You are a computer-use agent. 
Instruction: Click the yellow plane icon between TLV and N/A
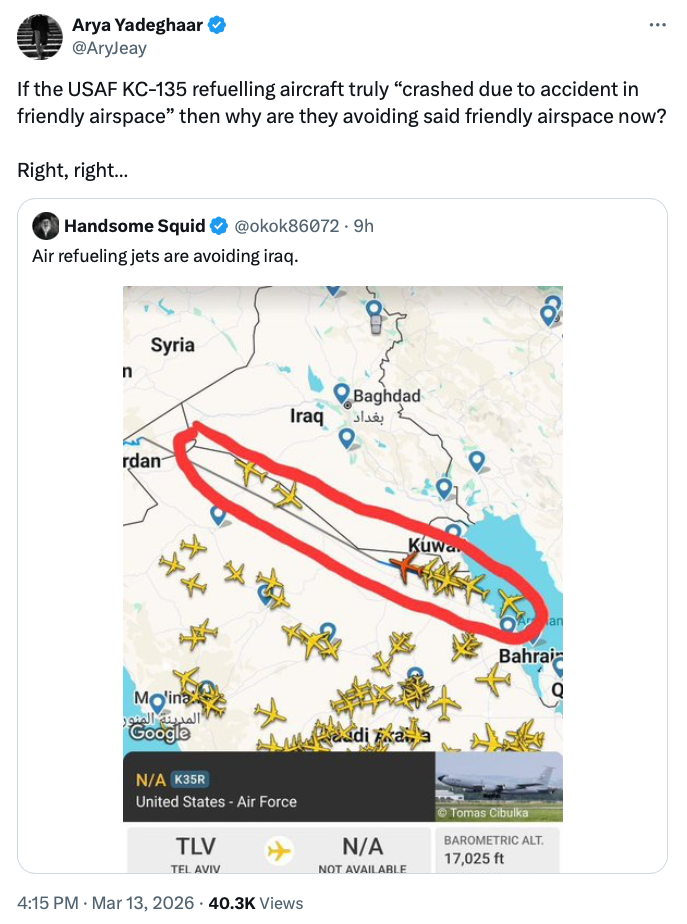(x=280, y=851)
